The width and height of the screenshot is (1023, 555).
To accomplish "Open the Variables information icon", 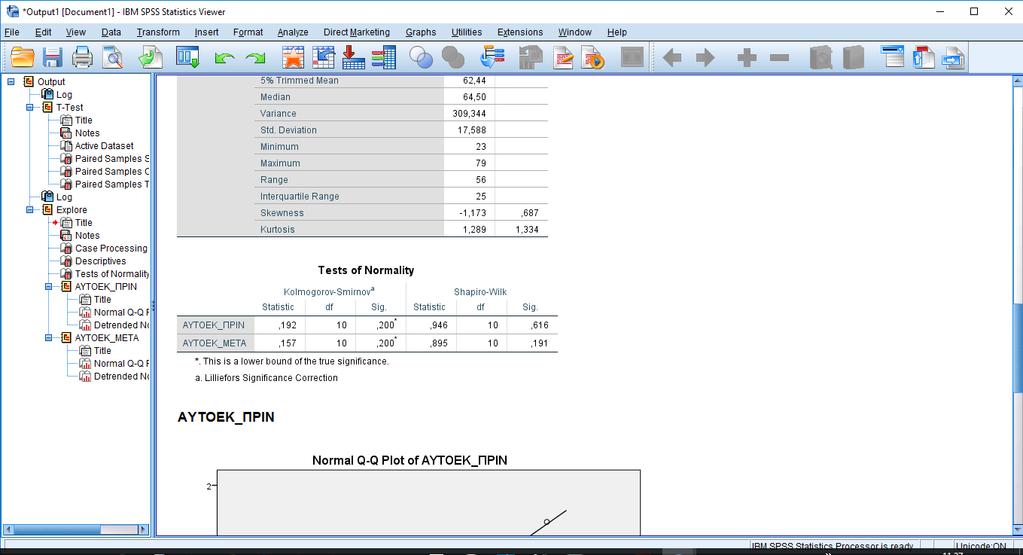I will tap(384, 58).
